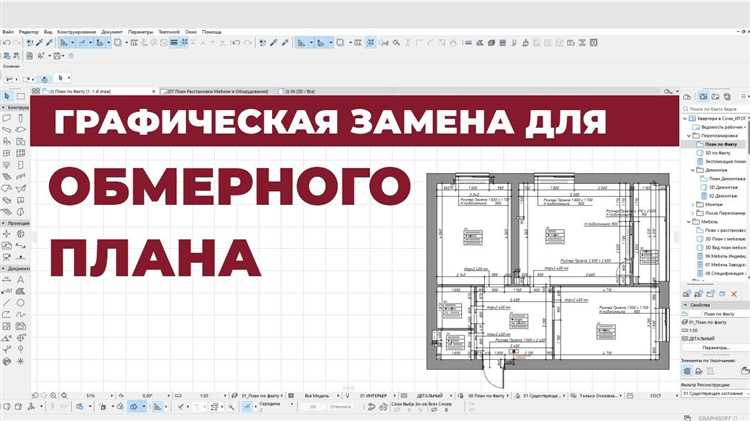Open the Фильтр Реконструкции dropdown in the navigator
Image resolution: width=750 pixels, height=421 pixels.
716,393
